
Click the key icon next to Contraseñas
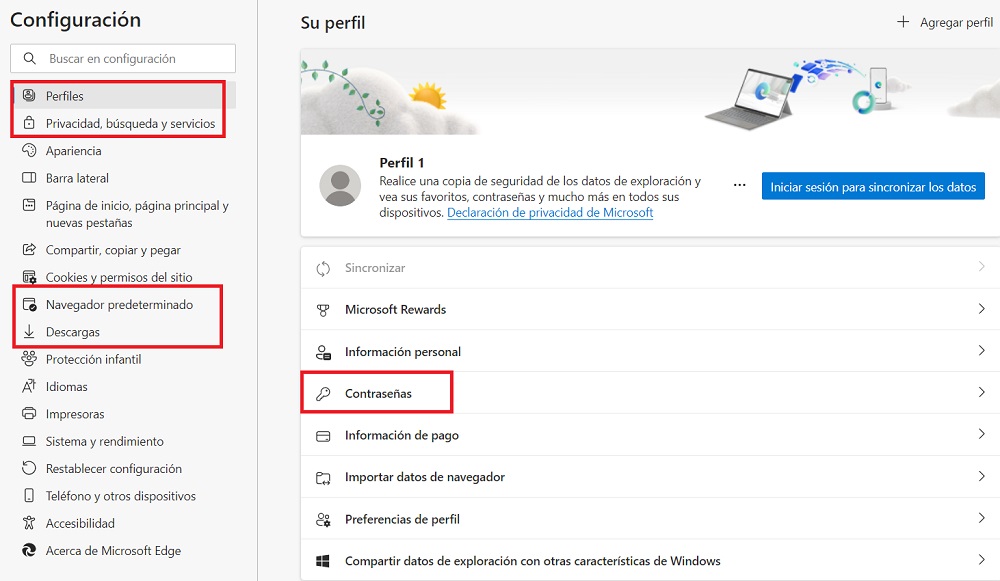pos(323,393)
